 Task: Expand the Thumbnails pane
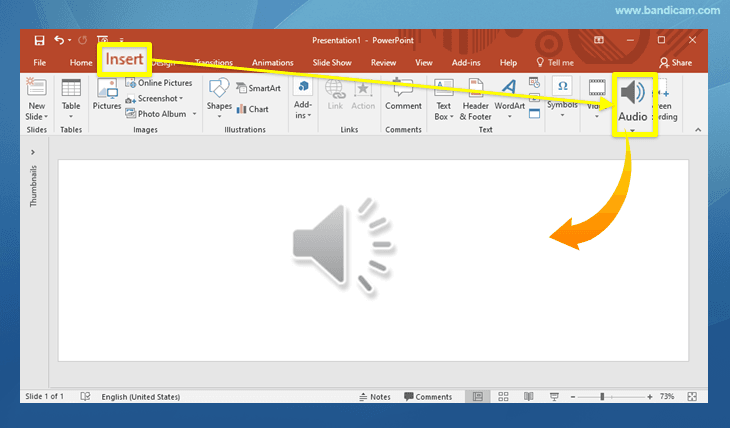pyautogui.click(x=33, y=152)
